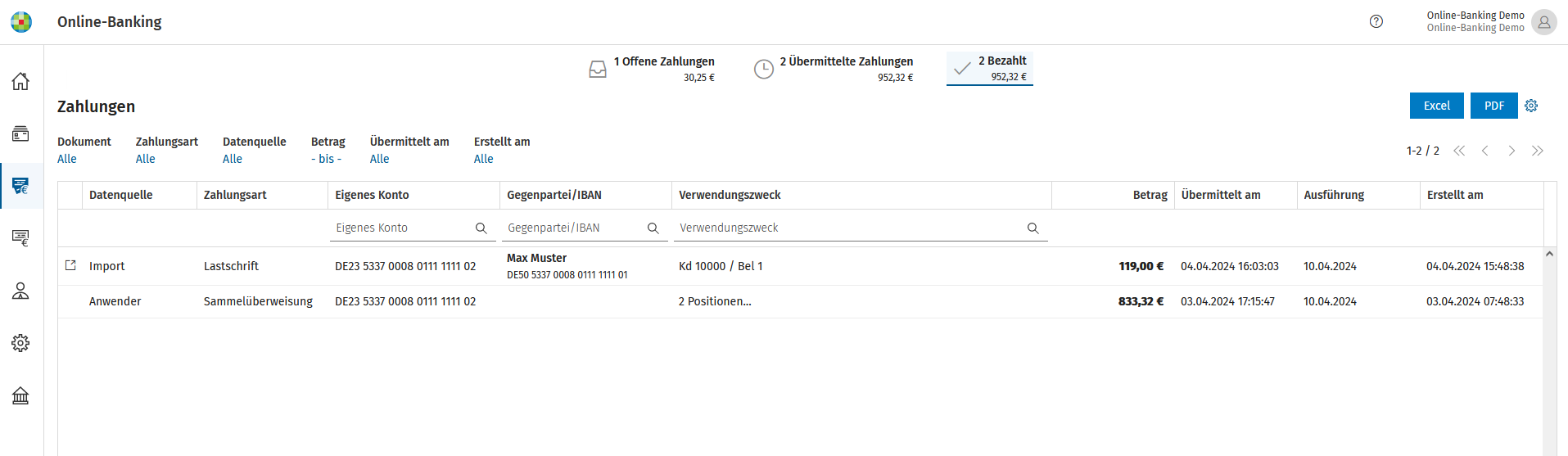Open the contacts person sidebar icon

20,291
